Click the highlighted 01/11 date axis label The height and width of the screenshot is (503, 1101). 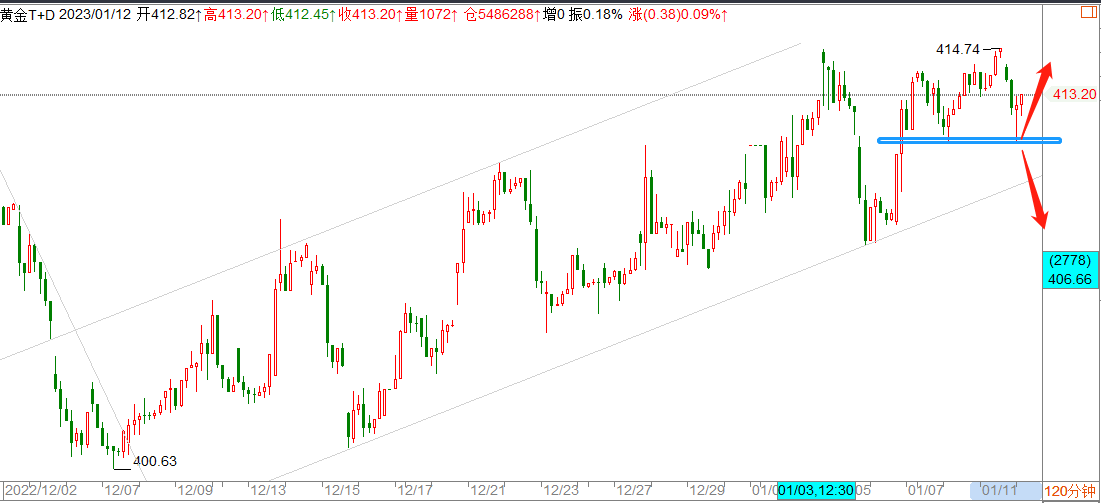pos(998,490)
